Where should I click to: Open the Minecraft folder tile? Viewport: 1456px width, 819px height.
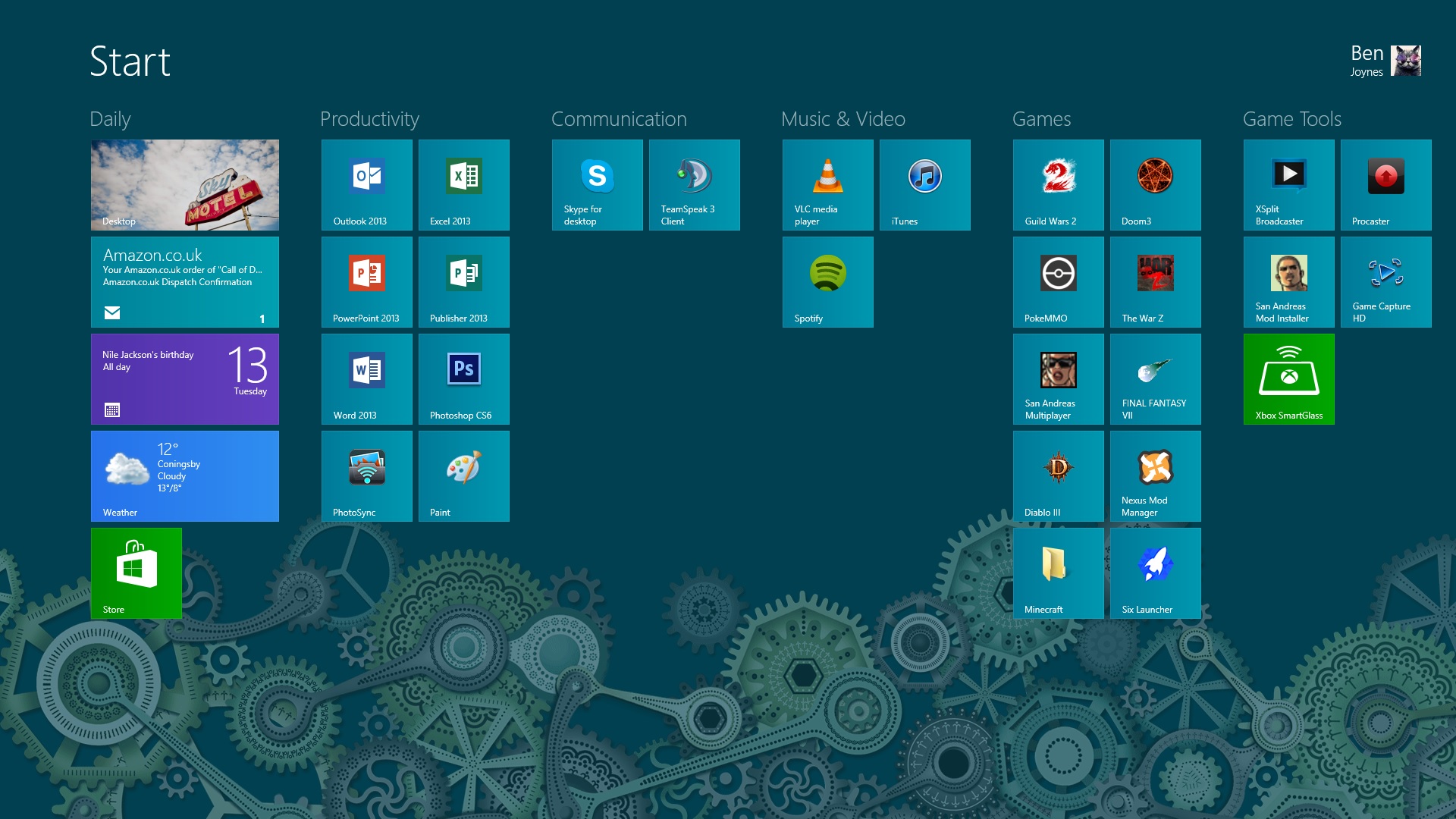tap(1058, 573)
